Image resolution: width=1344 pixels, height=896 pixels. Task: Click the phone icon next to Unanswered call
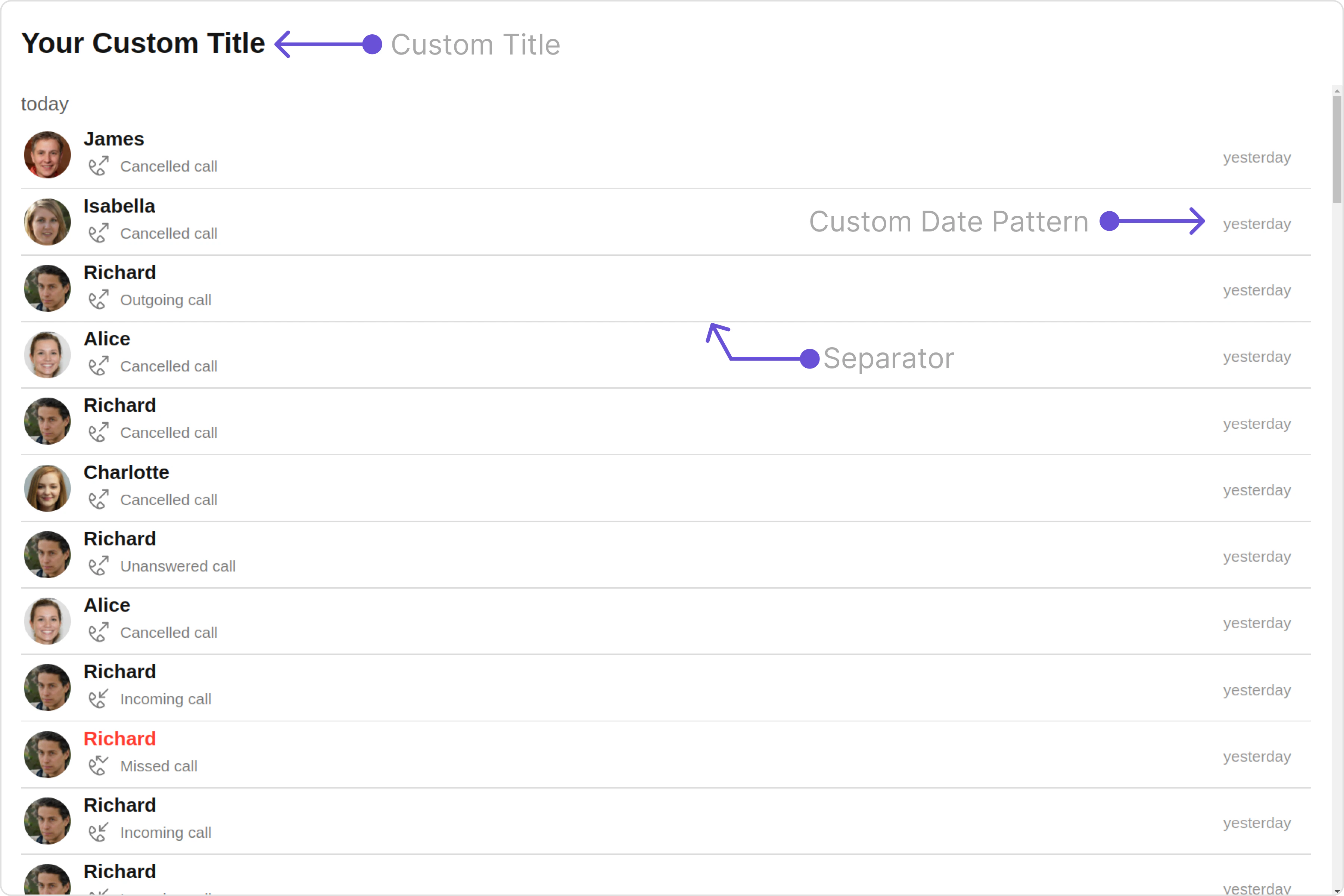click(98, 566)
